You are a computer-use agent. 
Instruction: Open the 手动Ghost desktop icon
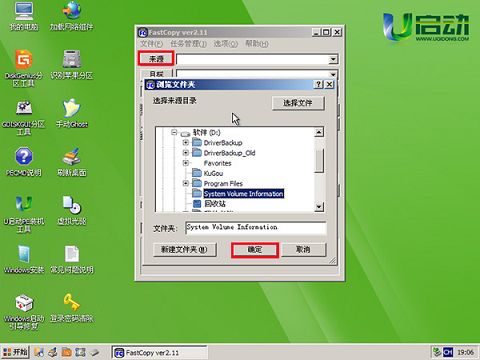click(x=71, y=113)
